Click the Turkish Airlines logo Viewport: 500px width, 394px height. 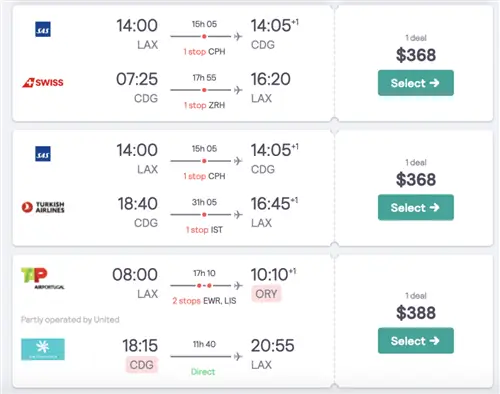point(43,207)
